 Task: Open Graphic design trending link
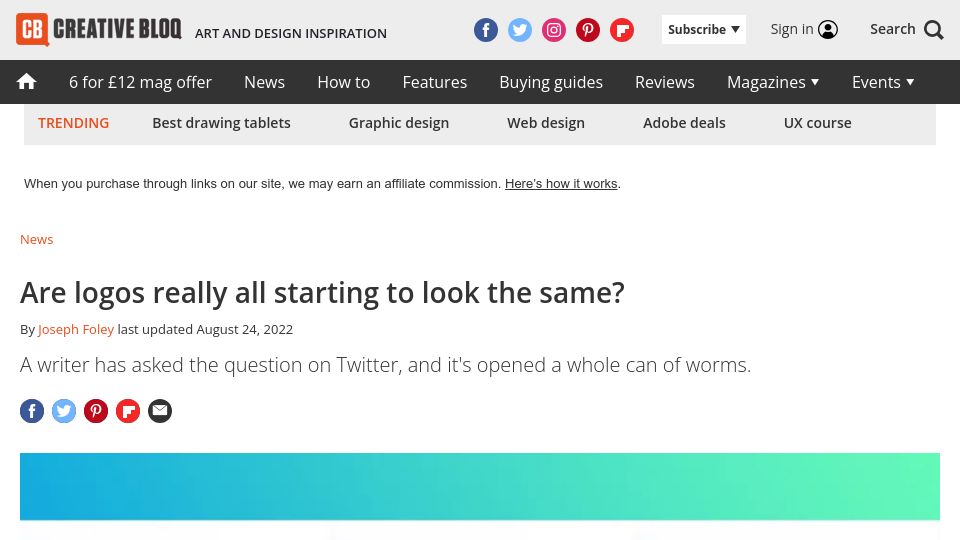(x=399, y=123)
